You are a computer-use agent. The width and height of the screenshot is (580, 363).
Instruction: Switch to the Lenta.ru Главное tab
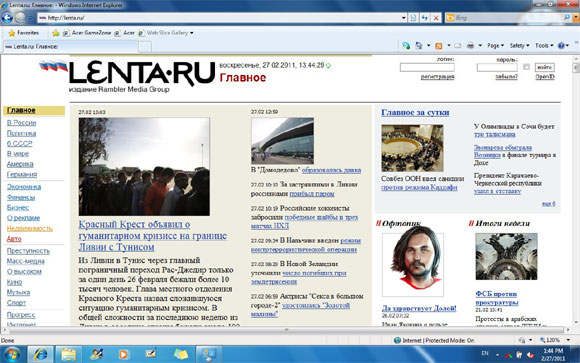pyautogui.click(x=70, y=47)
